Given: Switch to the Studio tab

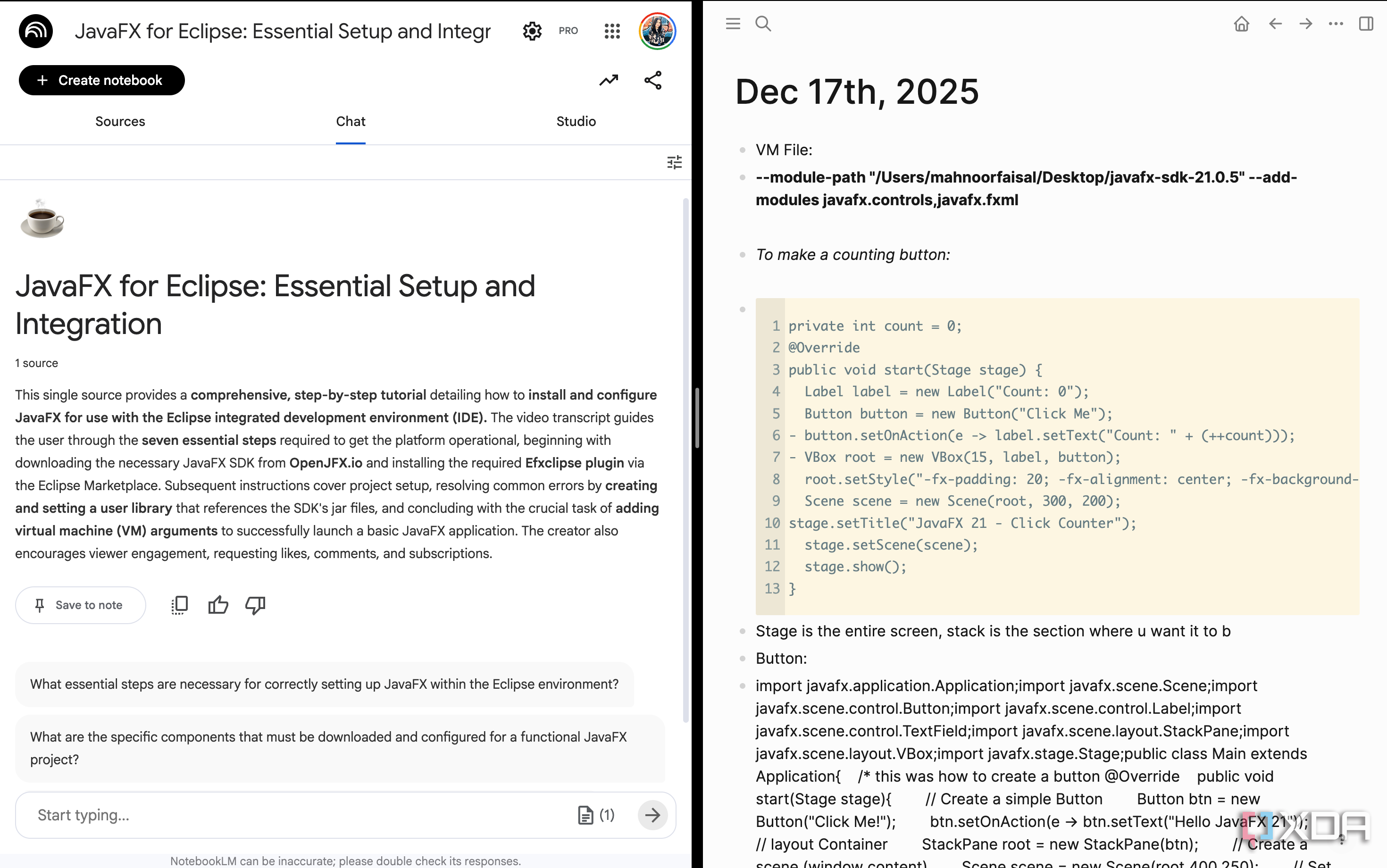Looking at the screenshot, I should (x=576, y=122).
